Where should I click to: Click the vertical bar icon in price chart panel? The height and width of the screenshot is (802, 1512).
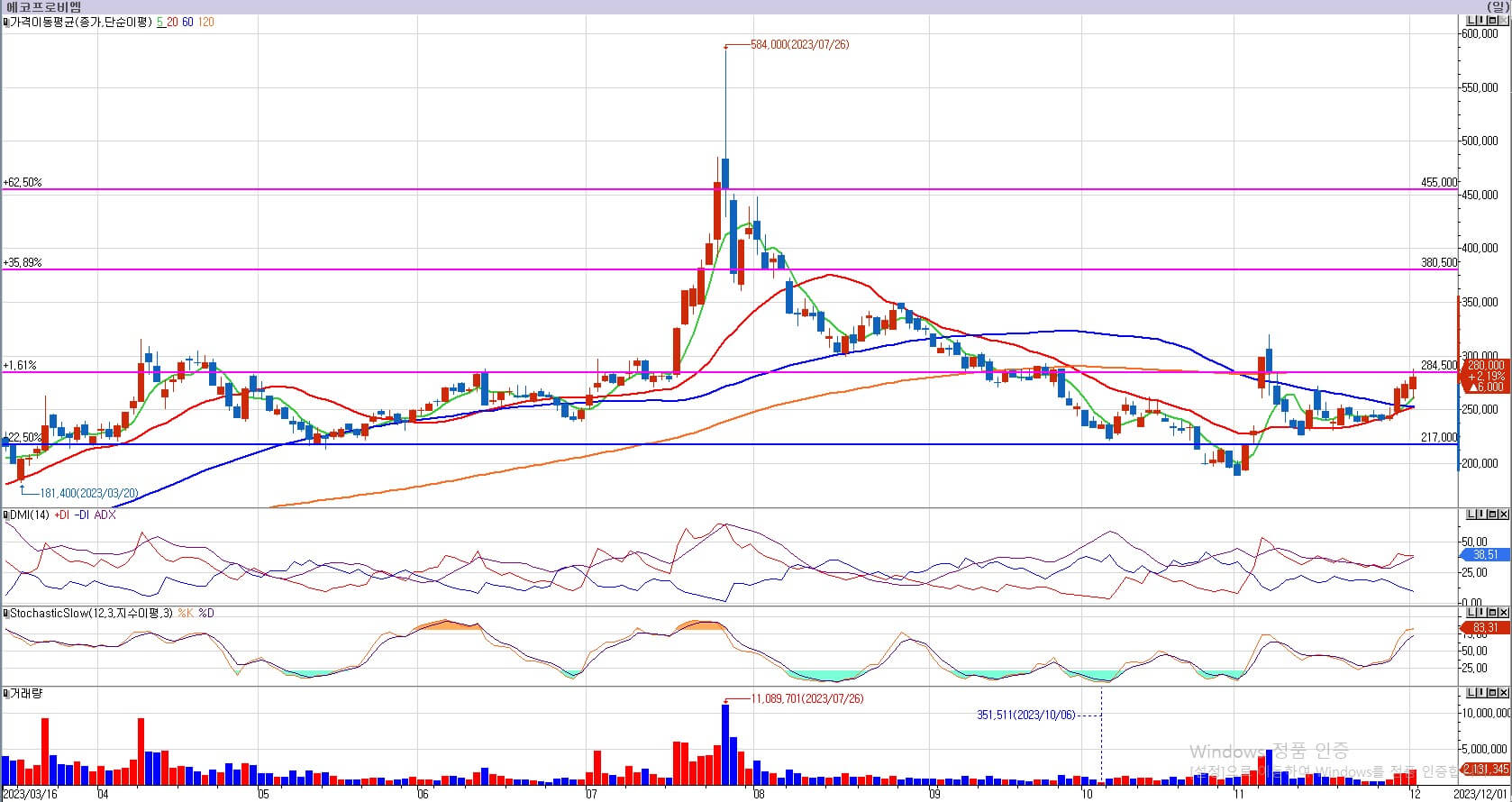pos(1481,21)
